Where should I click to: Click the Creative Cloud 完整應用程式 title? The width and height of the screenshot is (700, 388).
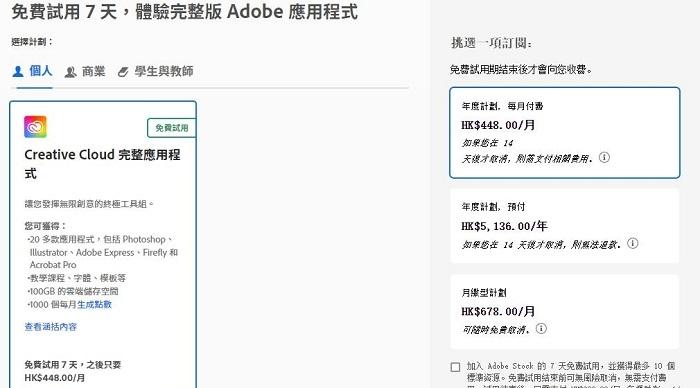click(x=102, y=163)
